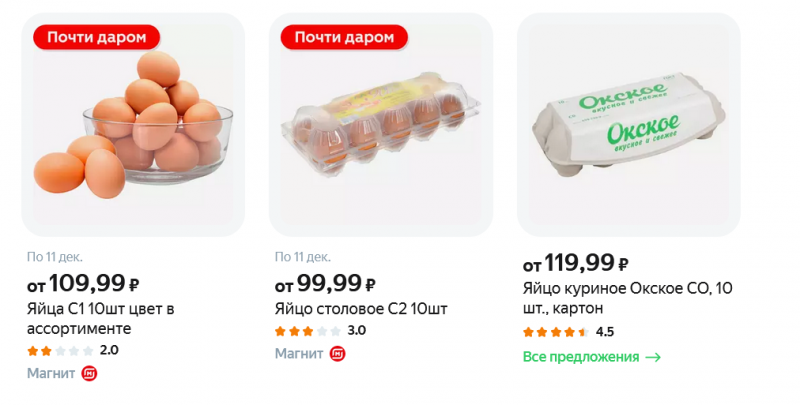Open Яйцо столовое С2 10шт product title
Screen dimensions: 800x405
click(361, 308)
